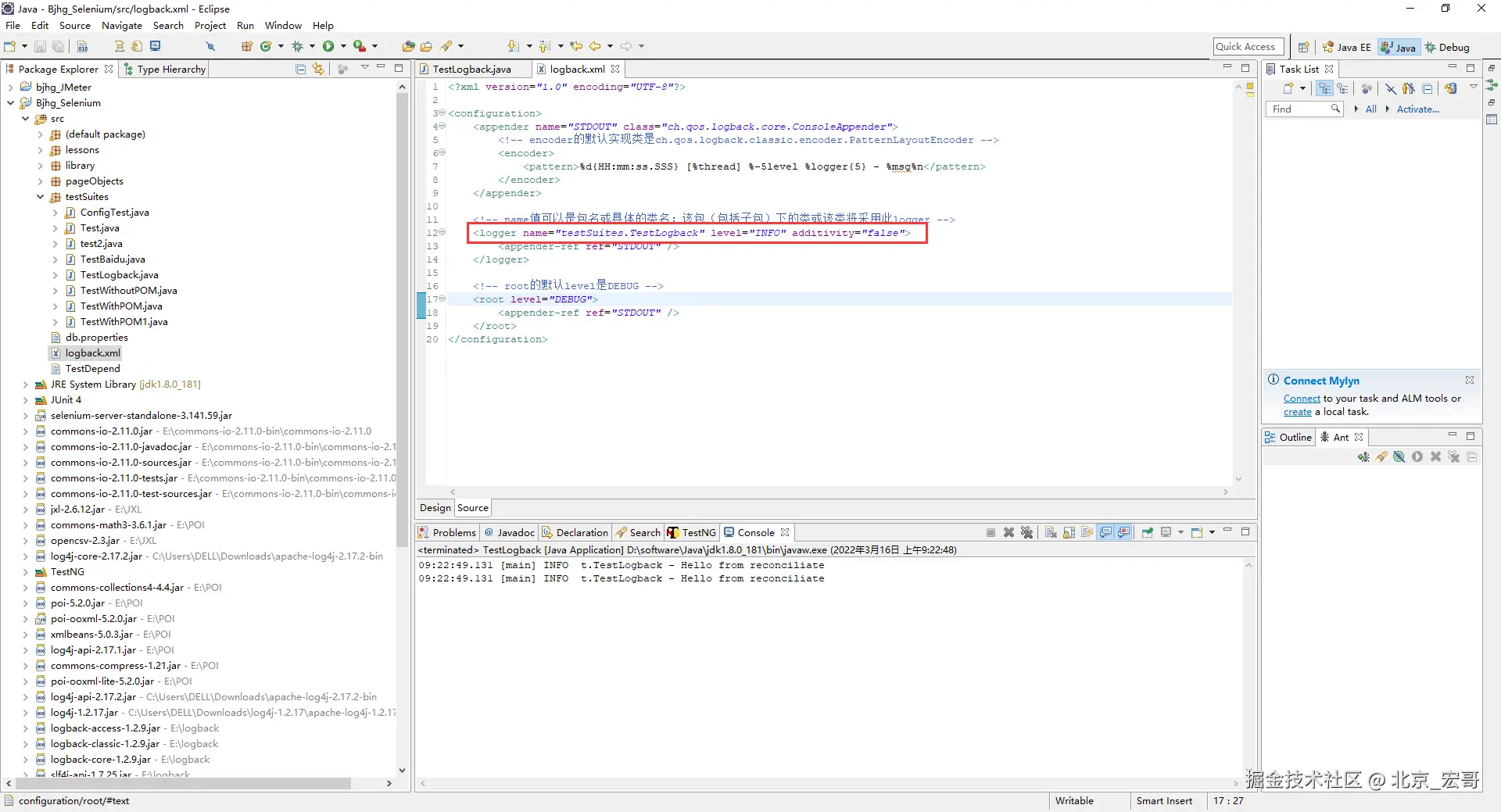The image size is (1501, 812).
Task: Expand the lessons package in tree
Action: [x=41, y=150]
